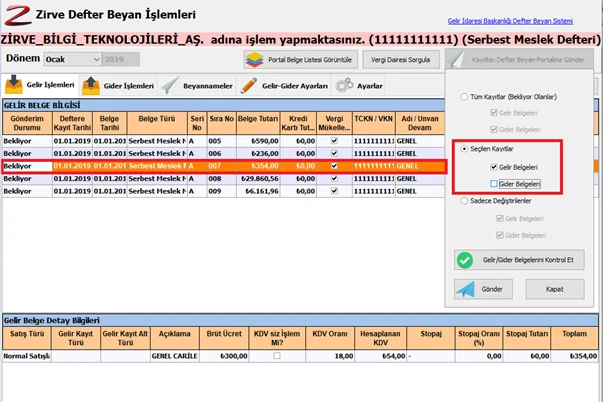Click the Deftere Kayıt Tarihi column header

[x=72, y=123]
